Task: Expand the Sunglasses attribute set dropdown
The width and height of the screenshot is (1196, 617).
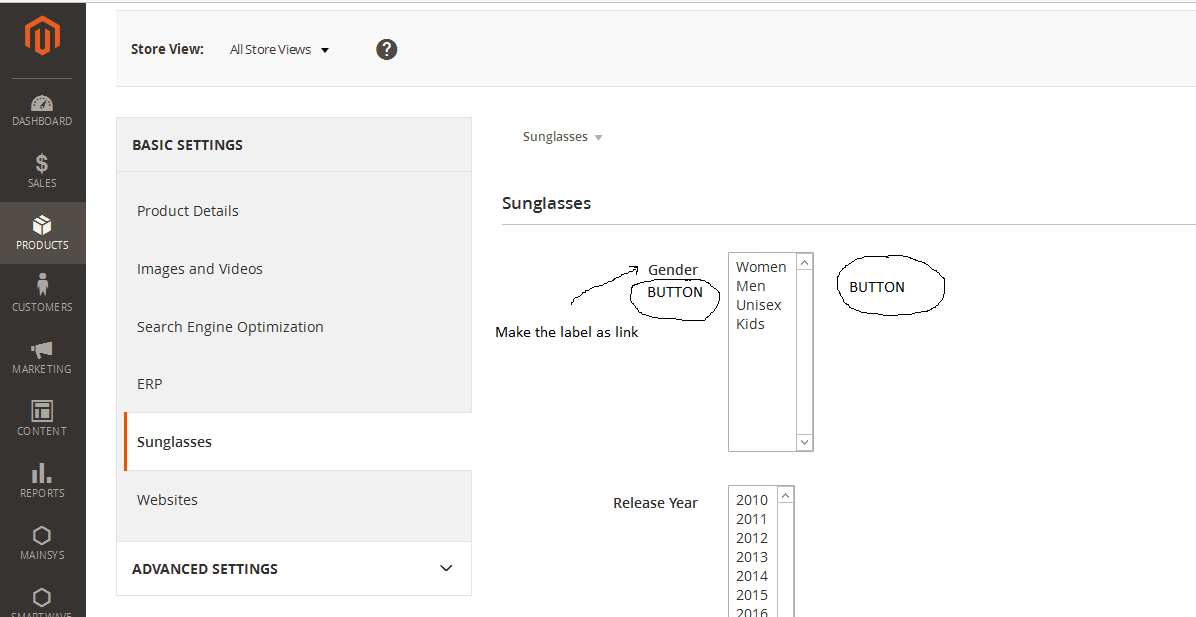Action: (562, 137)
